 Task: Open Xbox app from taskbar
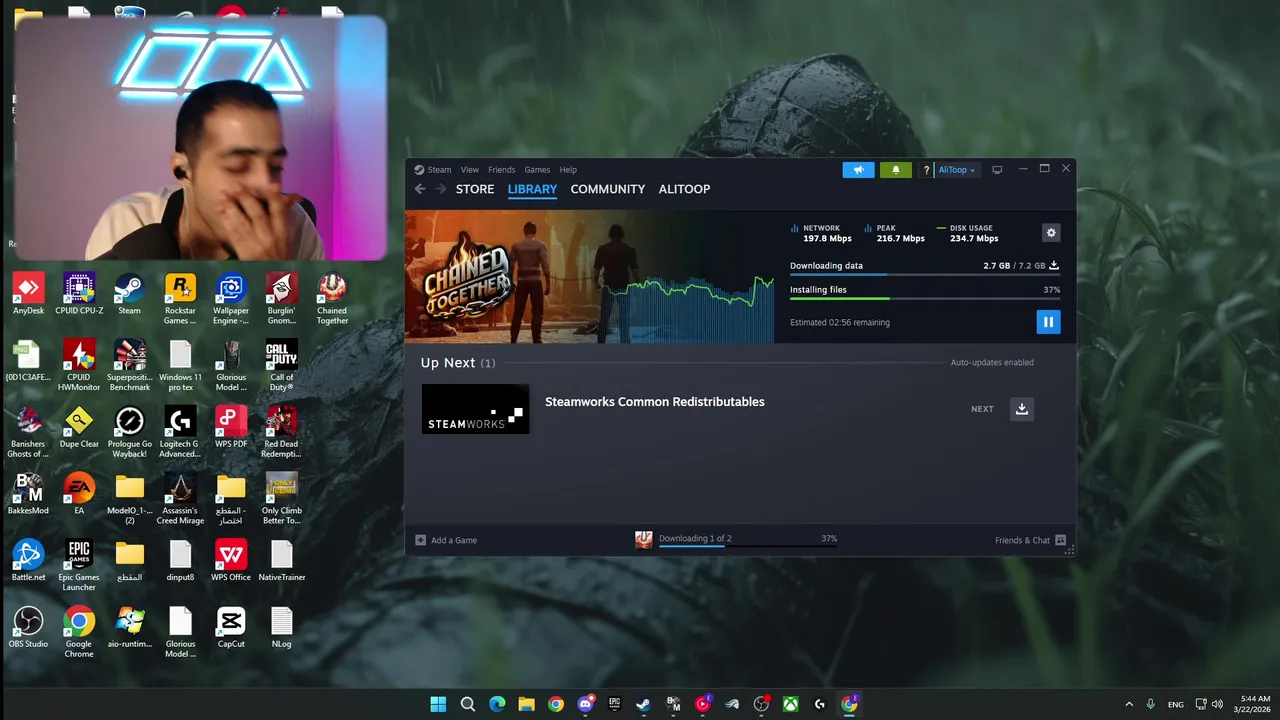(790, 704)
